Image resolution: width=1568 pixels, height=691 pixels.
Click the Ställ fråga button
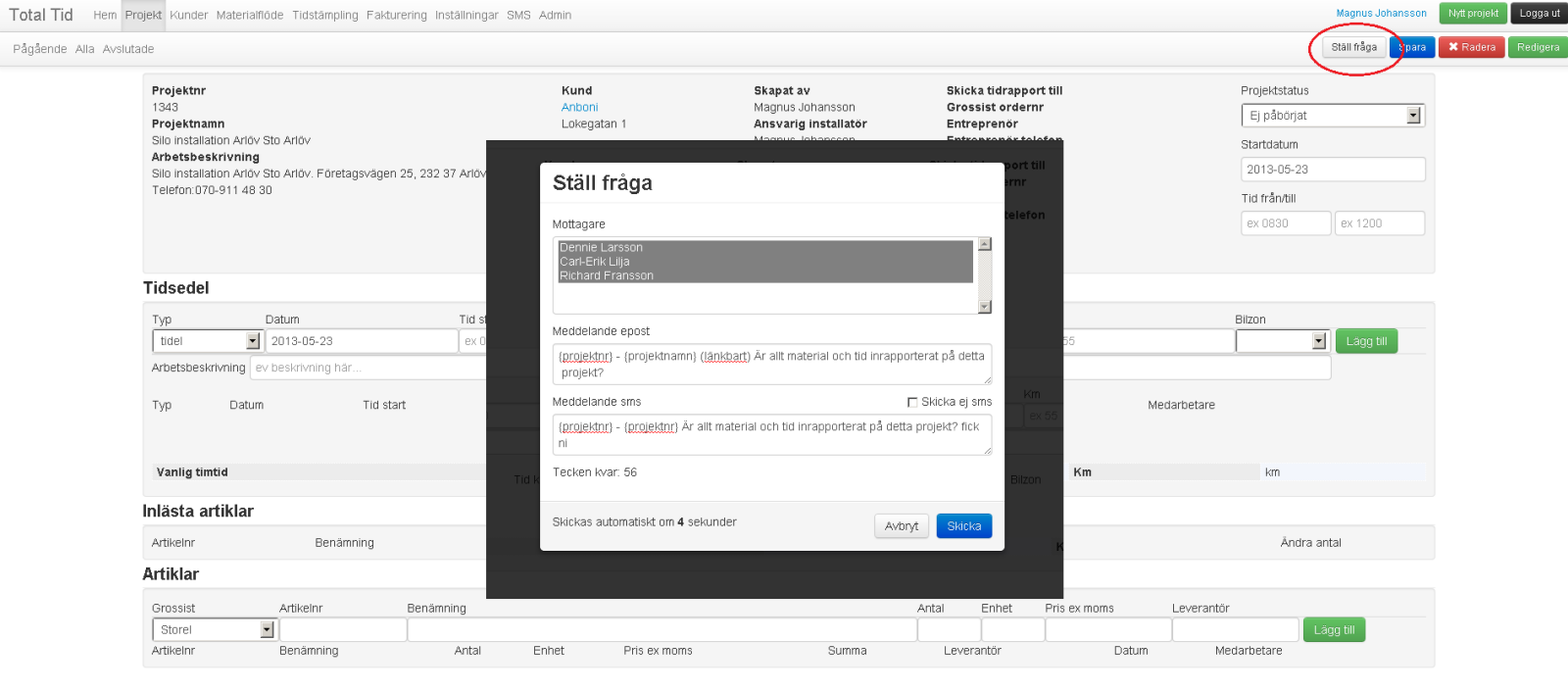click(1353, 47)
